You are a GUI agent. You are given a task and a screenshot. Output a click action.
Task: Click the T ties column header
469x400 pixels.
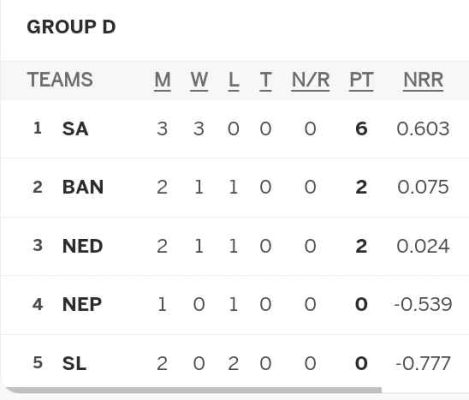(x=265, y=81)
